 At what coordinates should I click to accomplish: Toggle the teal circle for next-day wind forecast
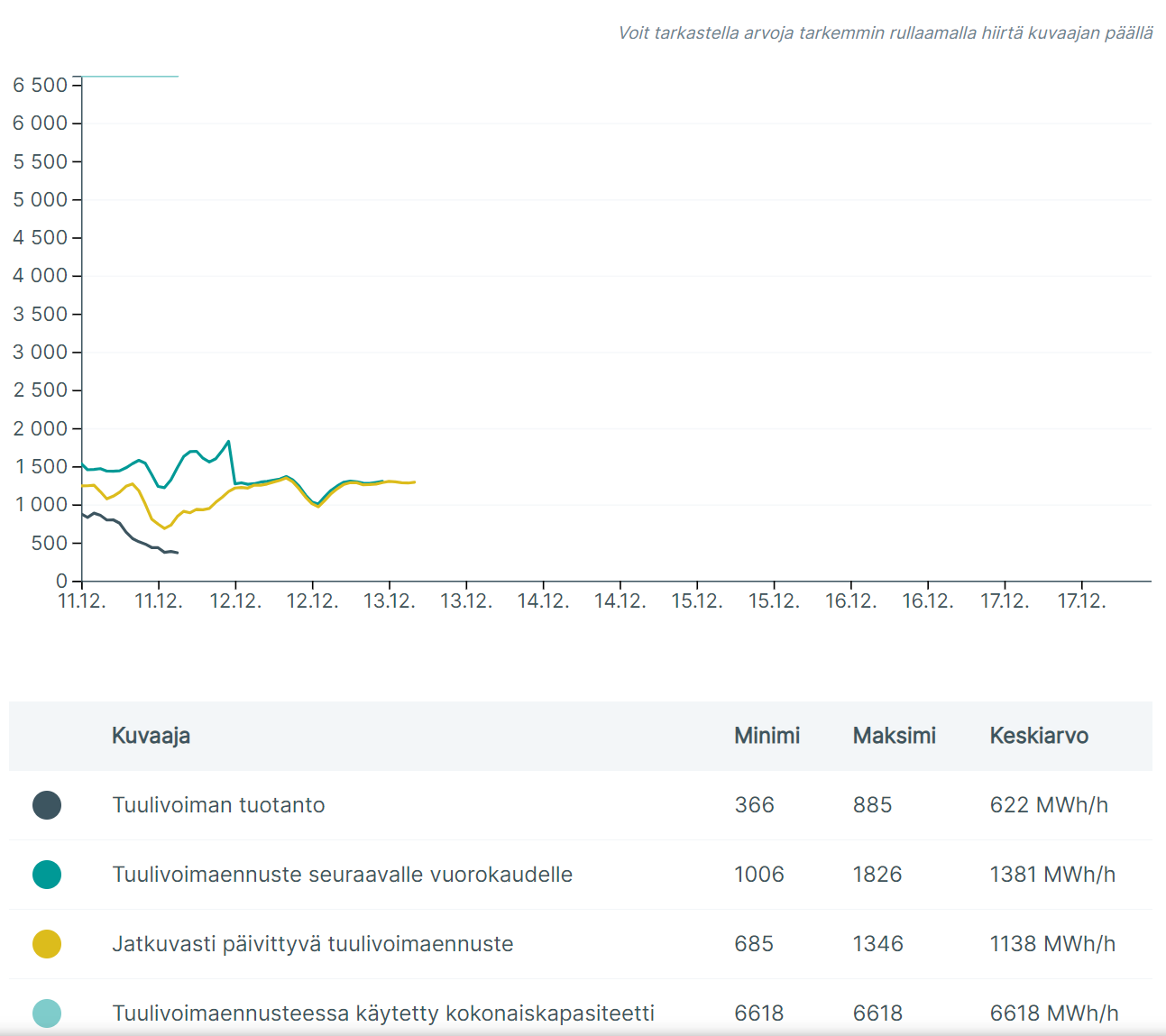47,875
